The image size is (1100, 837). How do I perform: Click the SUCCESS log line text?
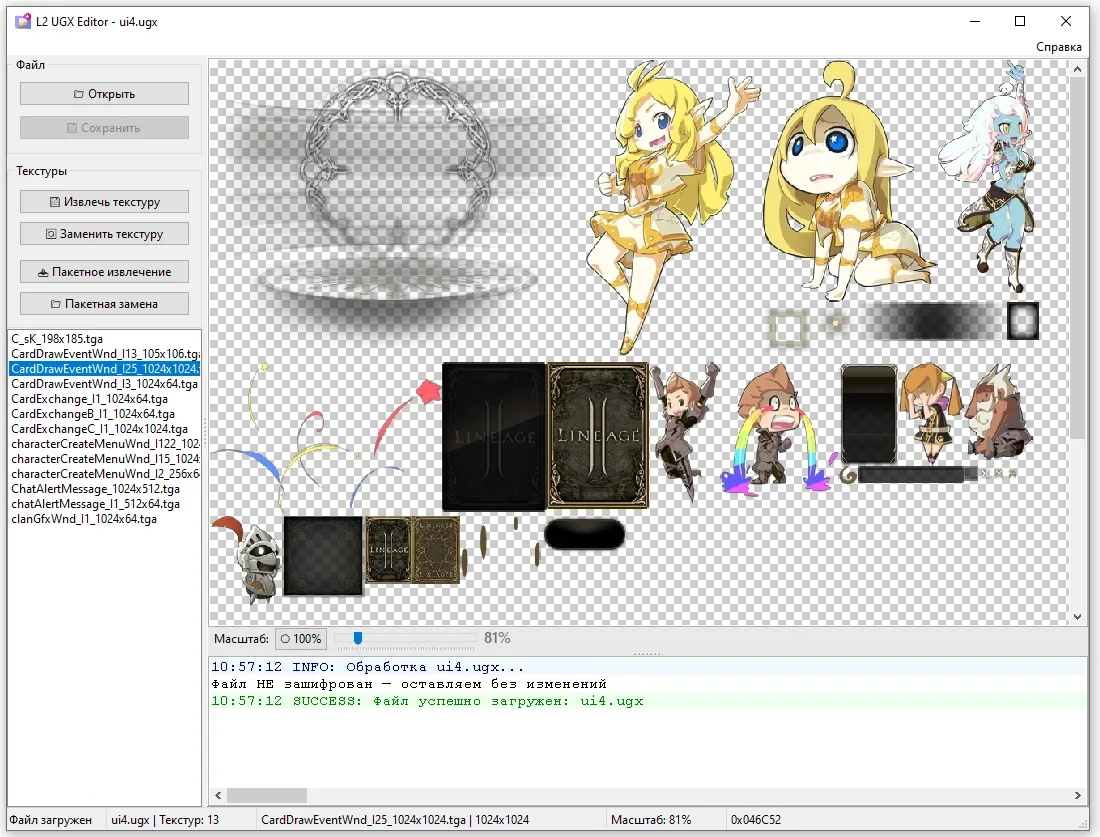tap(427, 701)
